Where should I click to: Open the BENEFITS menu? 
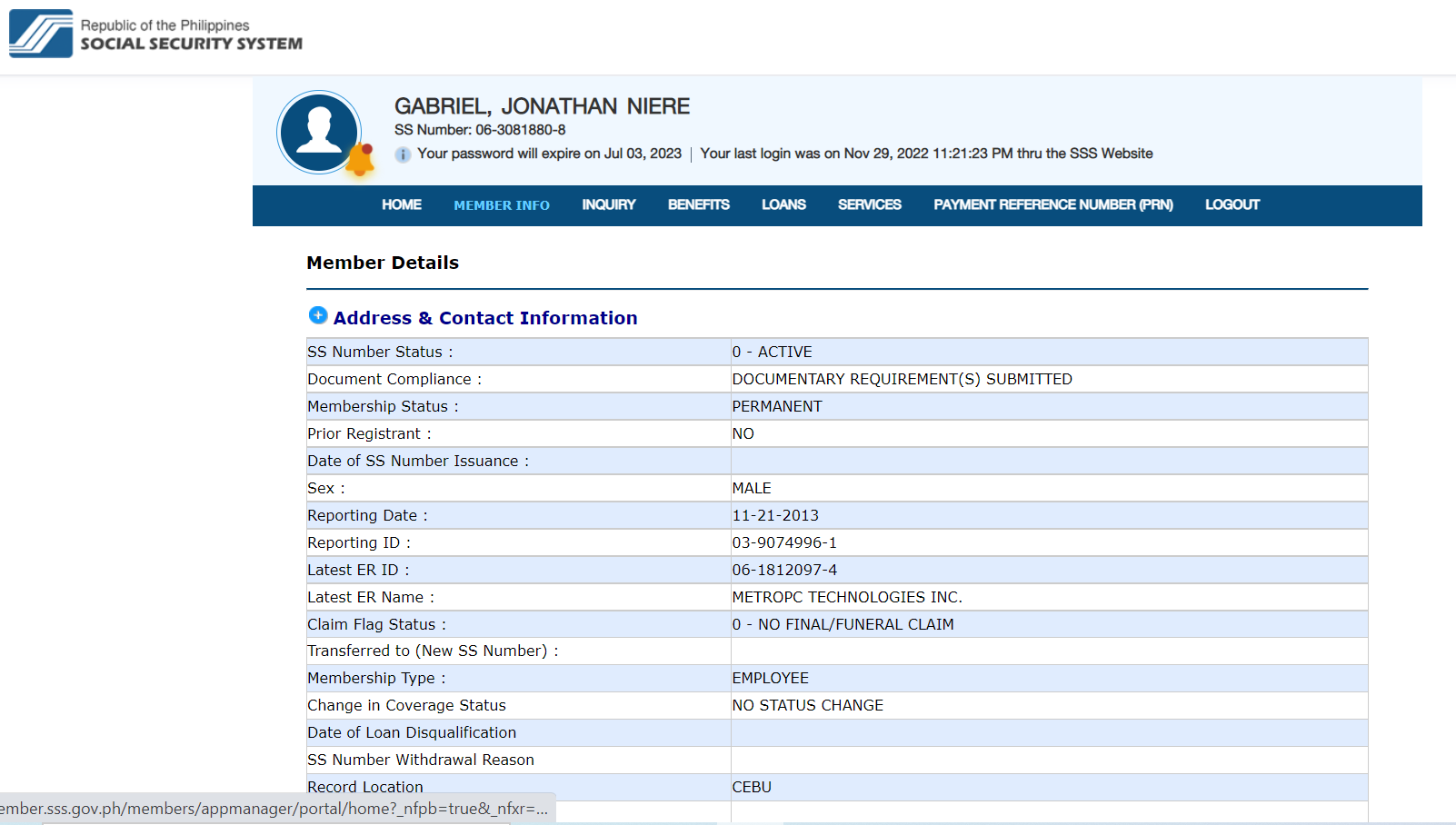698,205
